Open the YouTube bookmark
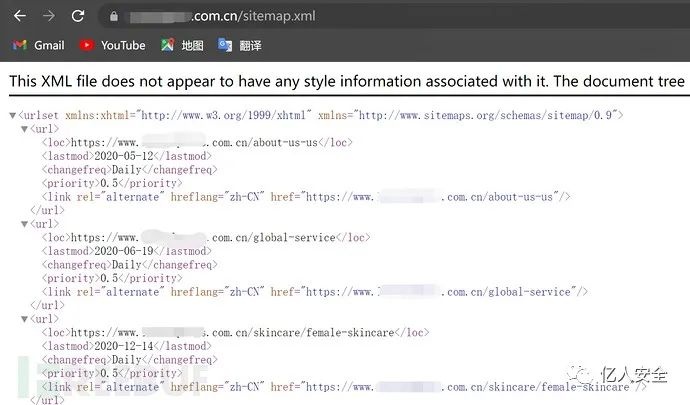The width and height of the screenshot is (690, 405). (112, 45)
